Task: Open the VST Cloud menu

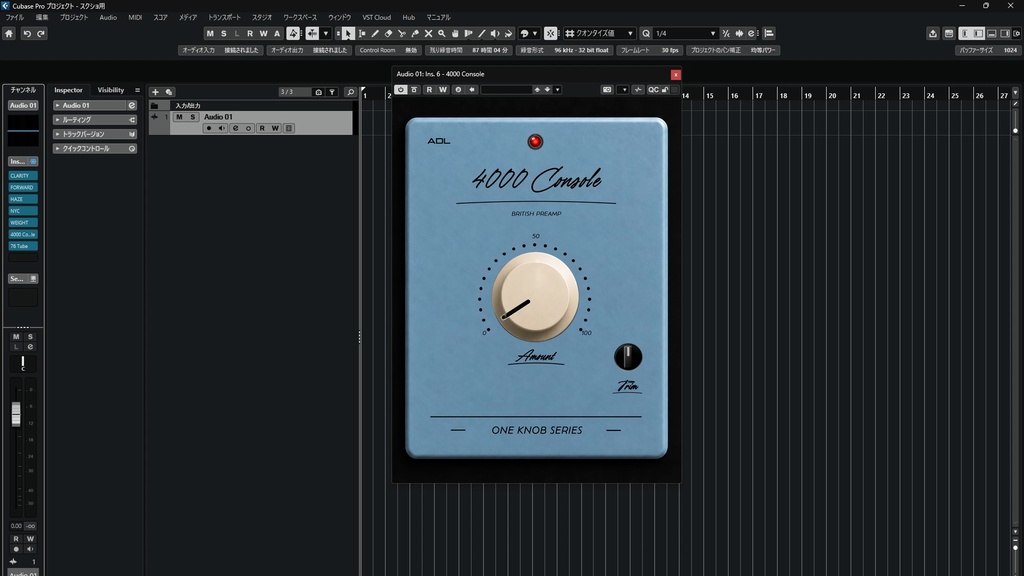Action: point(377,18)
